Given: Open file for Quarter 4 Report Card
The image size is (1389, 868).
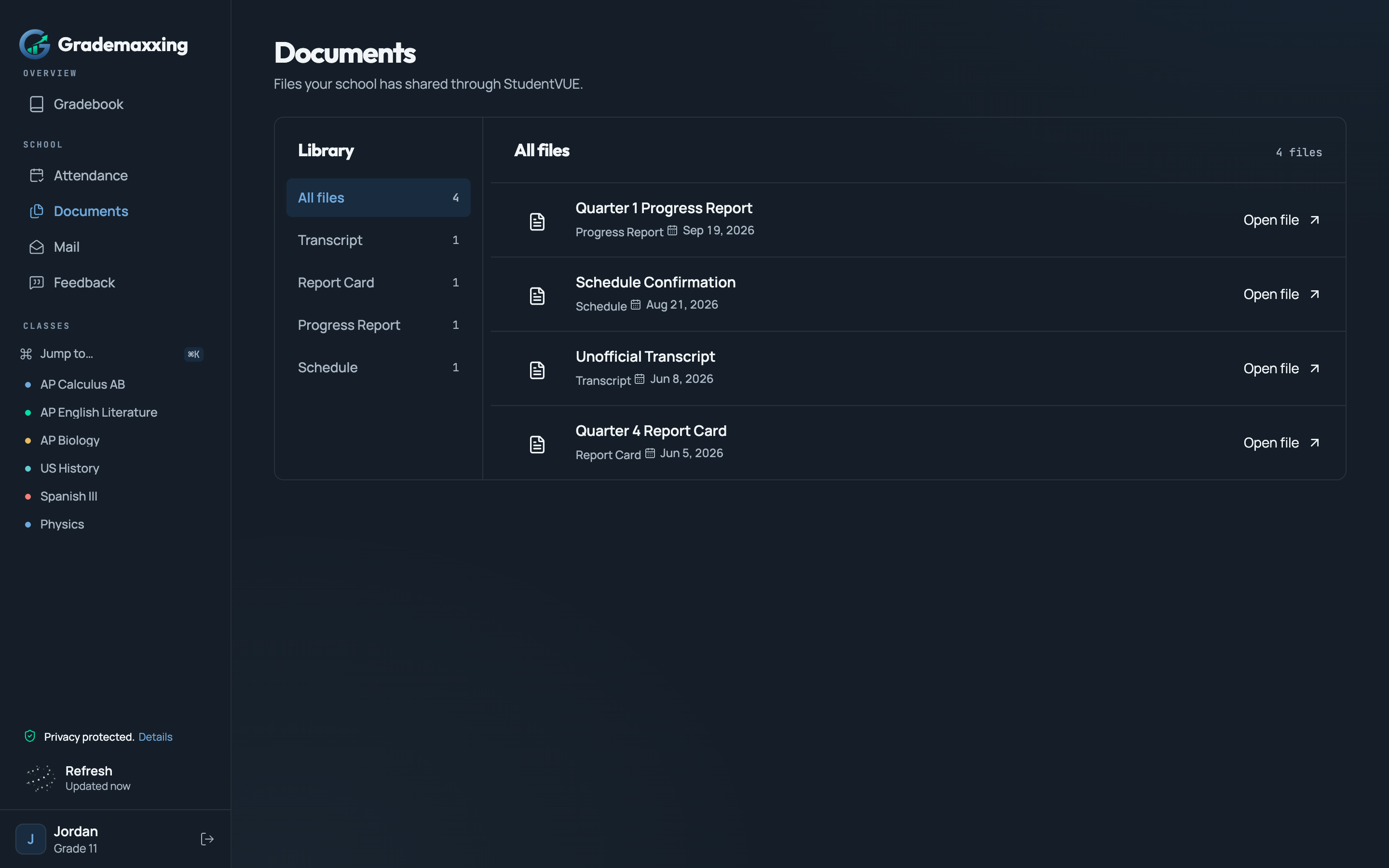Looking at the screenshot, I should [1281, 443].
